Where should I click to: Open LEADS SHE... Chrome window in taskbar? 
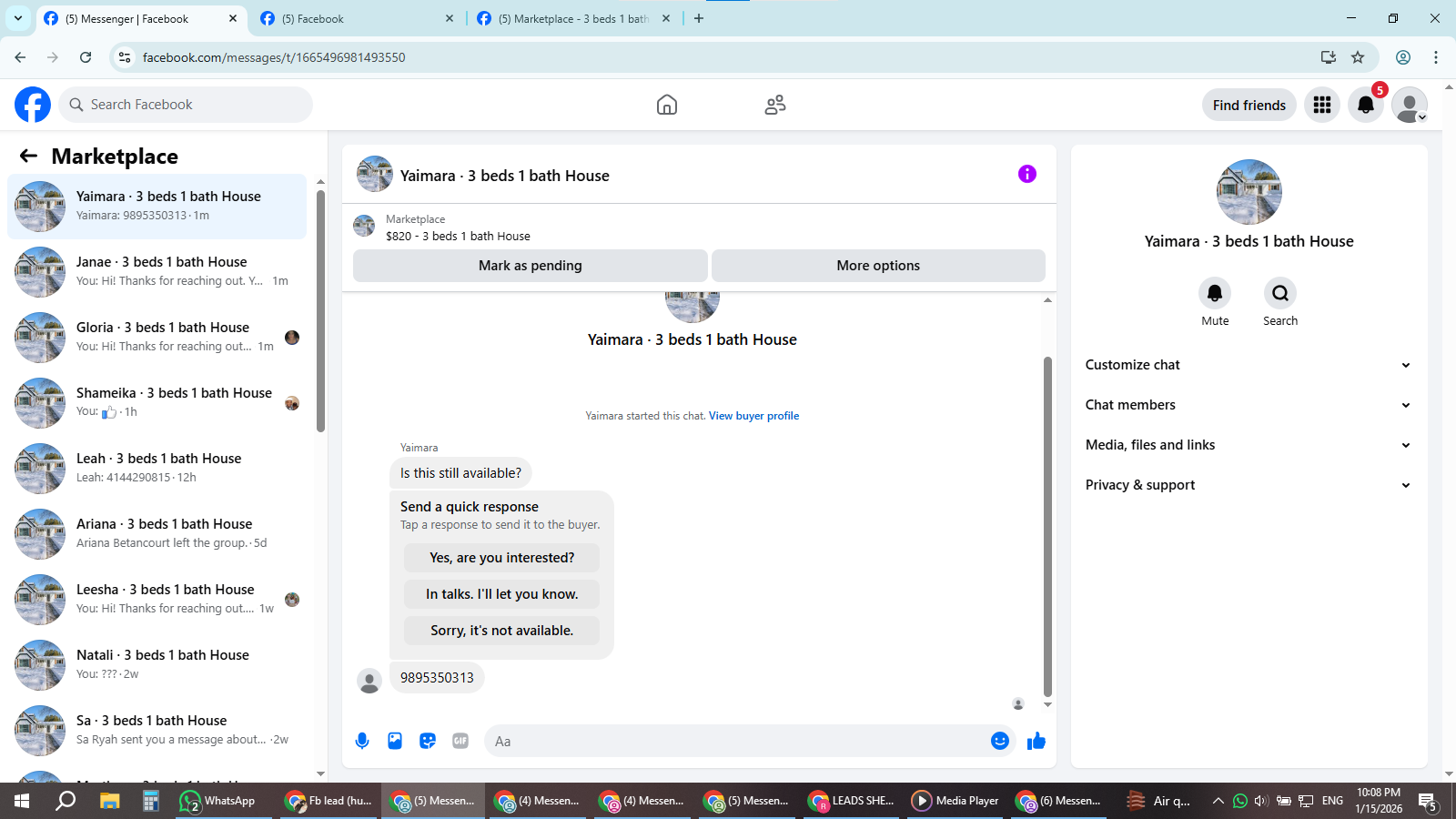click(852, 801)
